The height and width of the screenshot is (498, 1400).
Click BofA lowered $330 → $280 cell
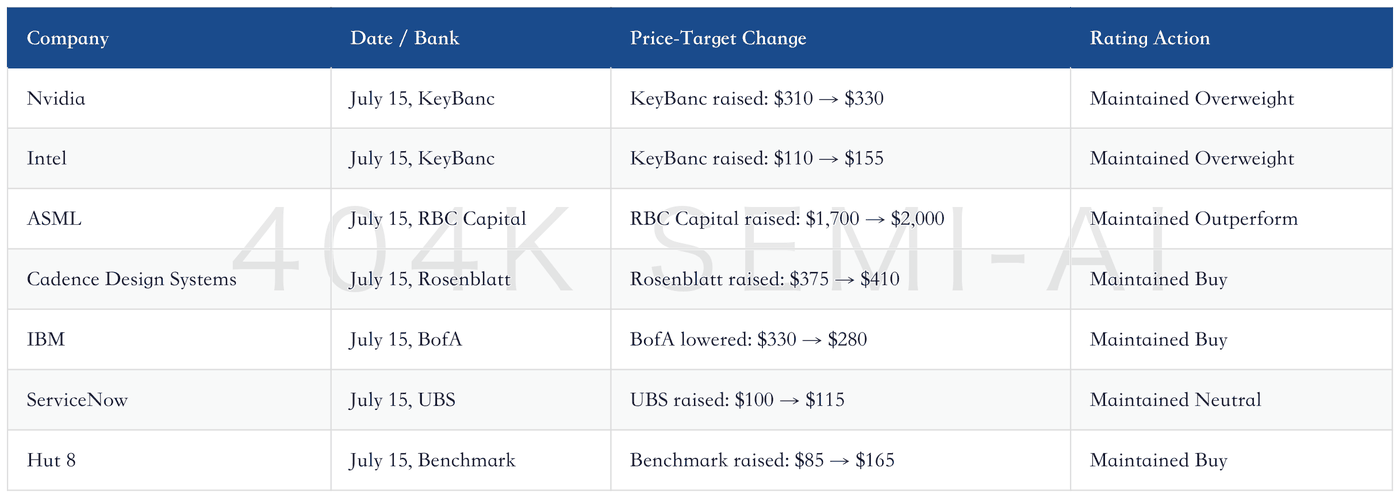[841, 339]
